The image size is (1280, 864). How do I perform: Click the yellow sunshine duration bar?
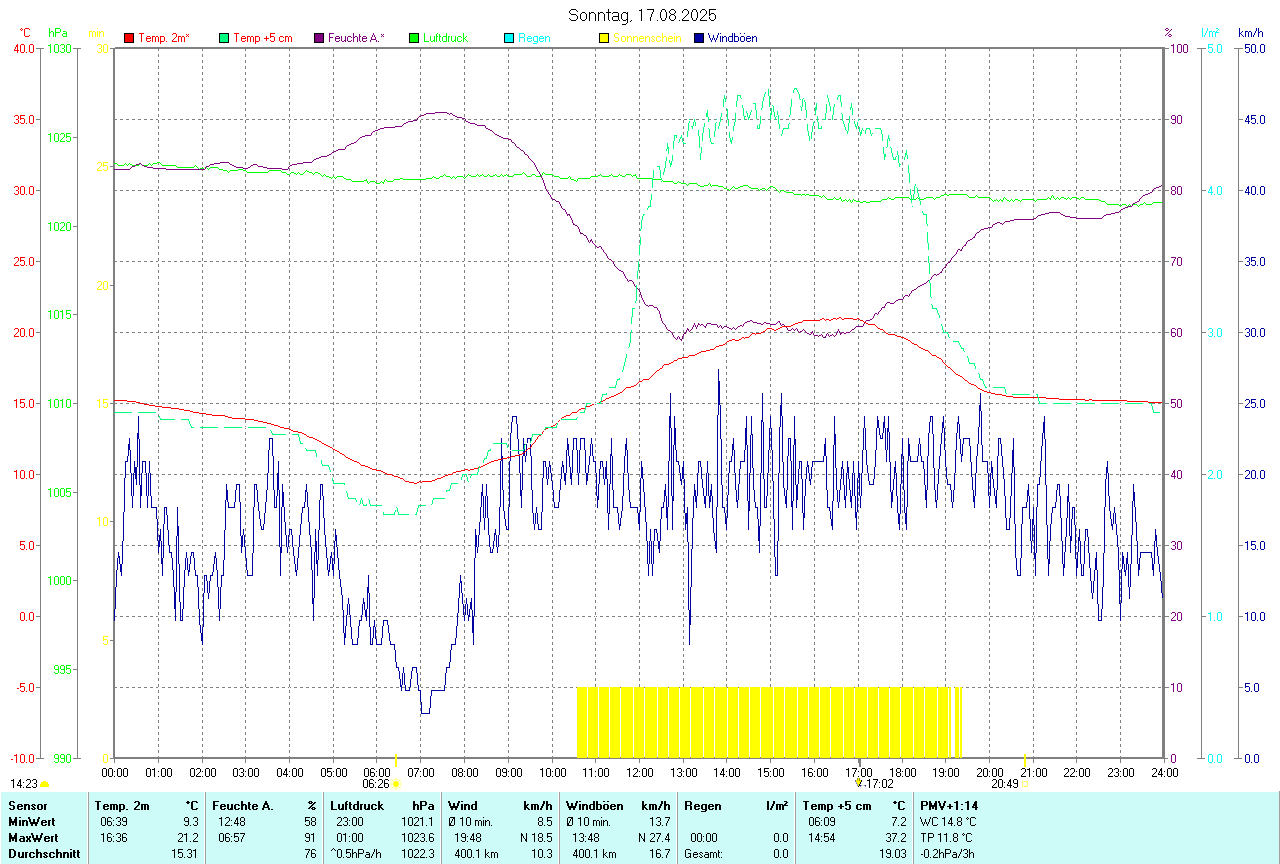pos(768,722)
